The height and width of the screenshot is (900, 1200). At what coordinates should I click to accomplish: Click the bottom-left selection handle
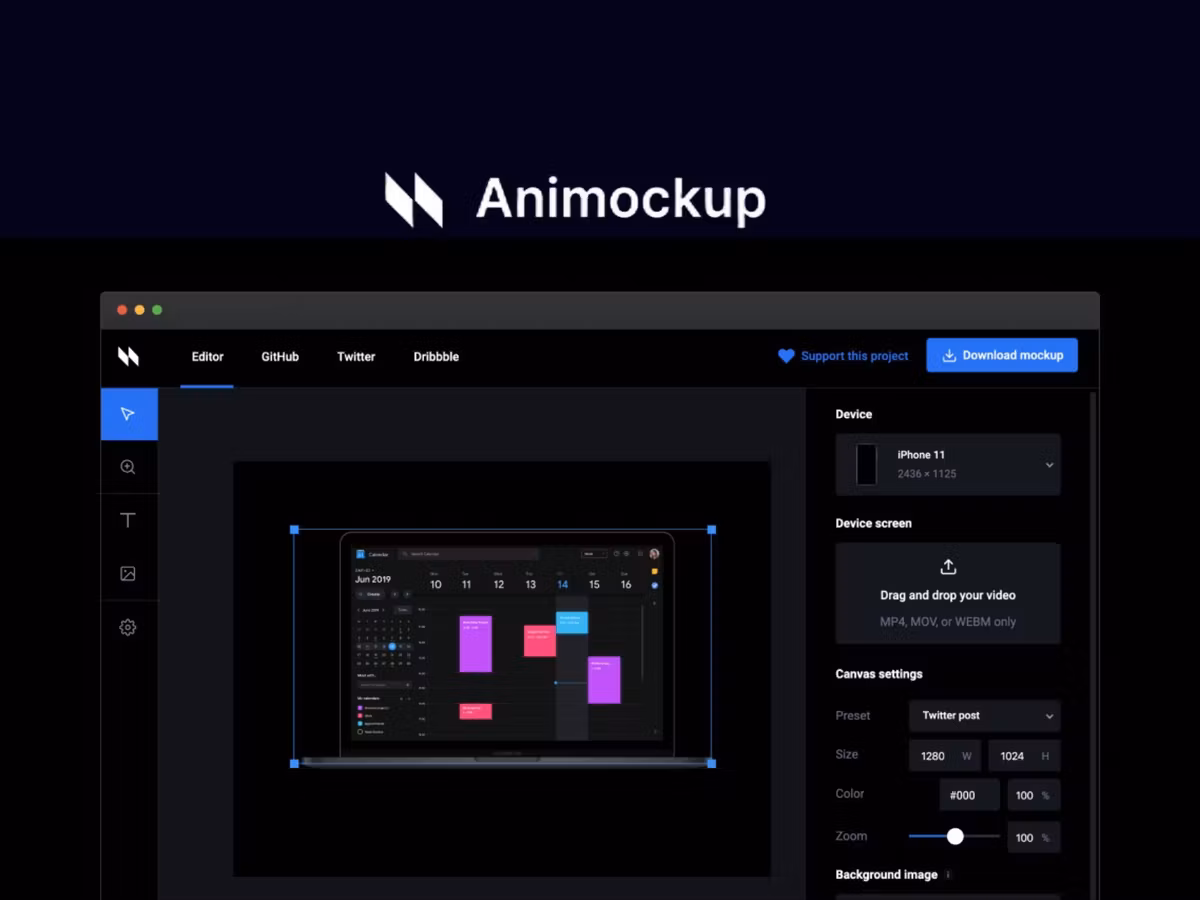[x=294, y=763]
